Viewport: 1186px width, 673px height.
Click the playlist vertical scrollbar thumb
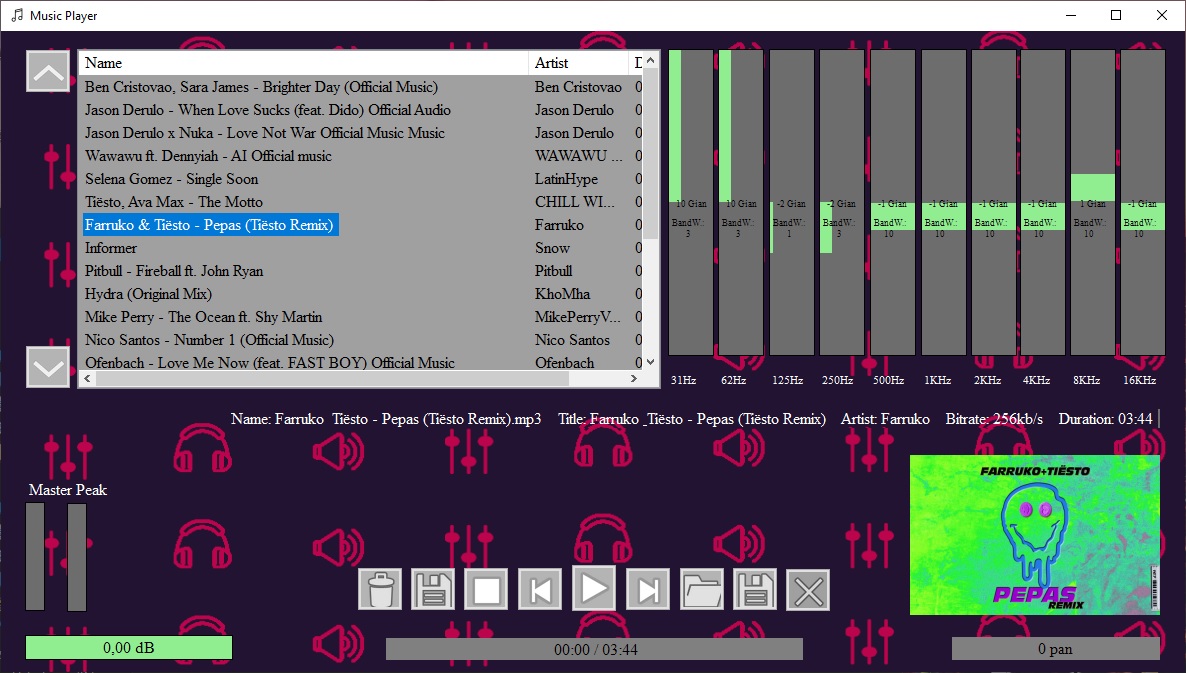650,153
